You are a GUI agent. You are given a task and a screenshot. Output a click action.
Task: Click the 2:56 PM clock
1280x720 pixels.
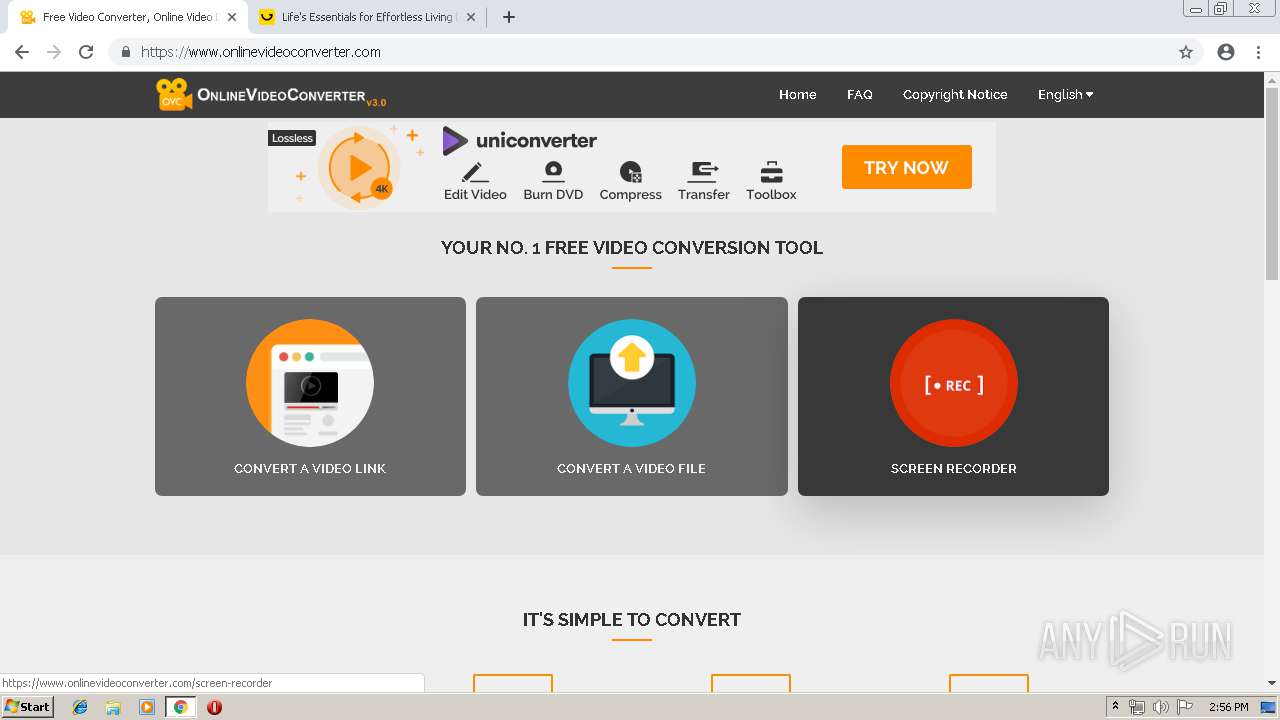coord(1228,707)
